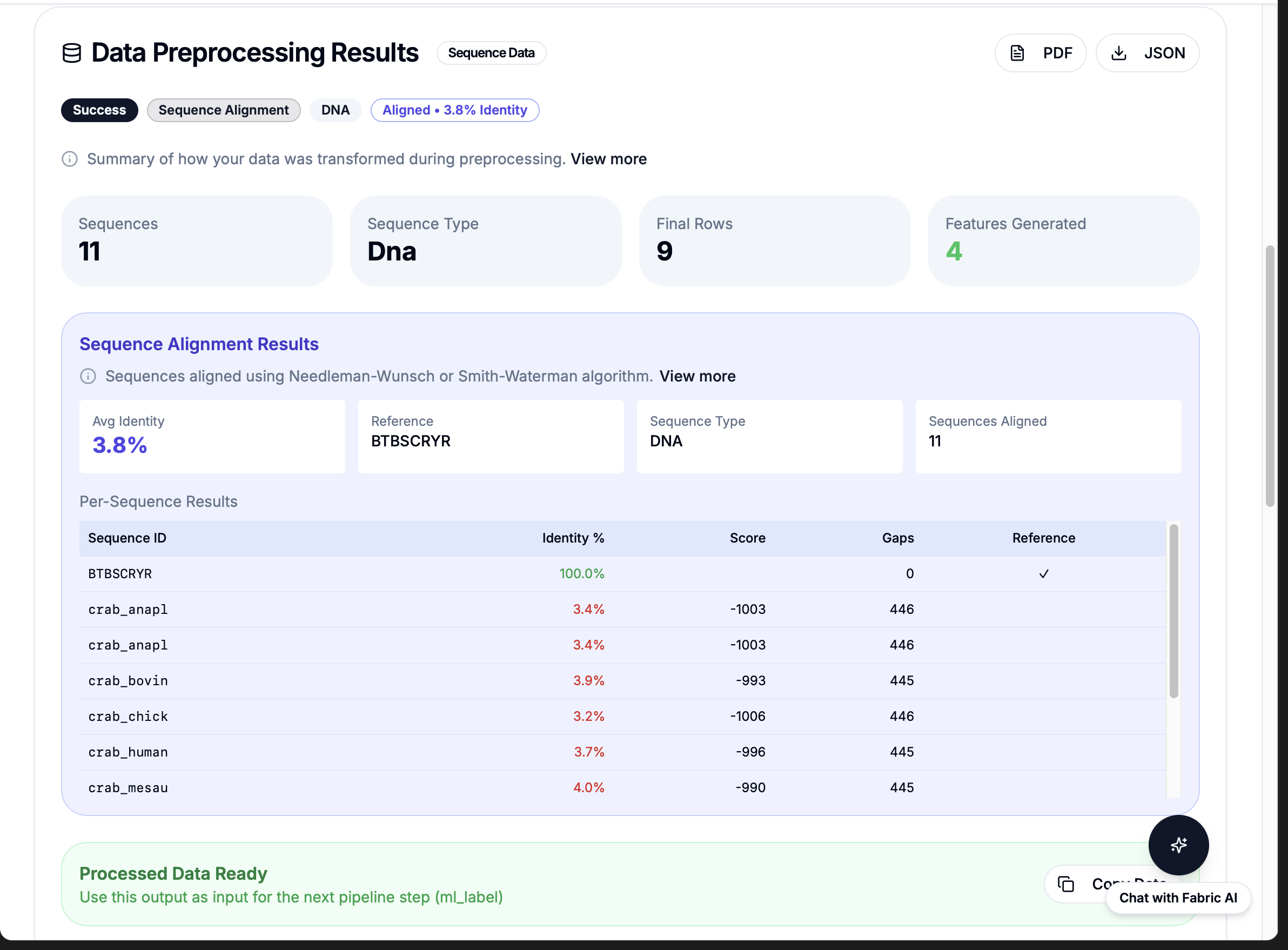Click the Sequences Aligned 11 card

tap(1048, 437)
